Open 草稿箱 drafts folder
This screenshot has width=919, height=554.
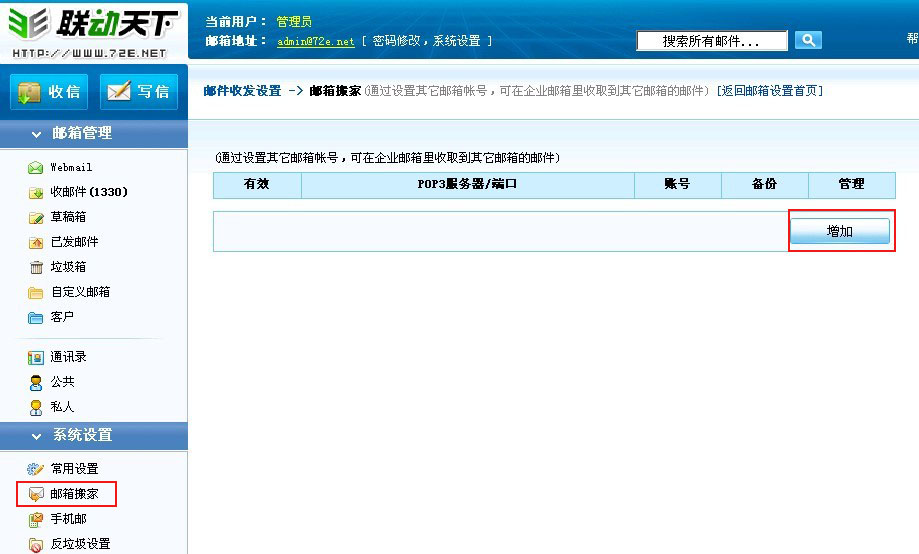click(68, 217)
